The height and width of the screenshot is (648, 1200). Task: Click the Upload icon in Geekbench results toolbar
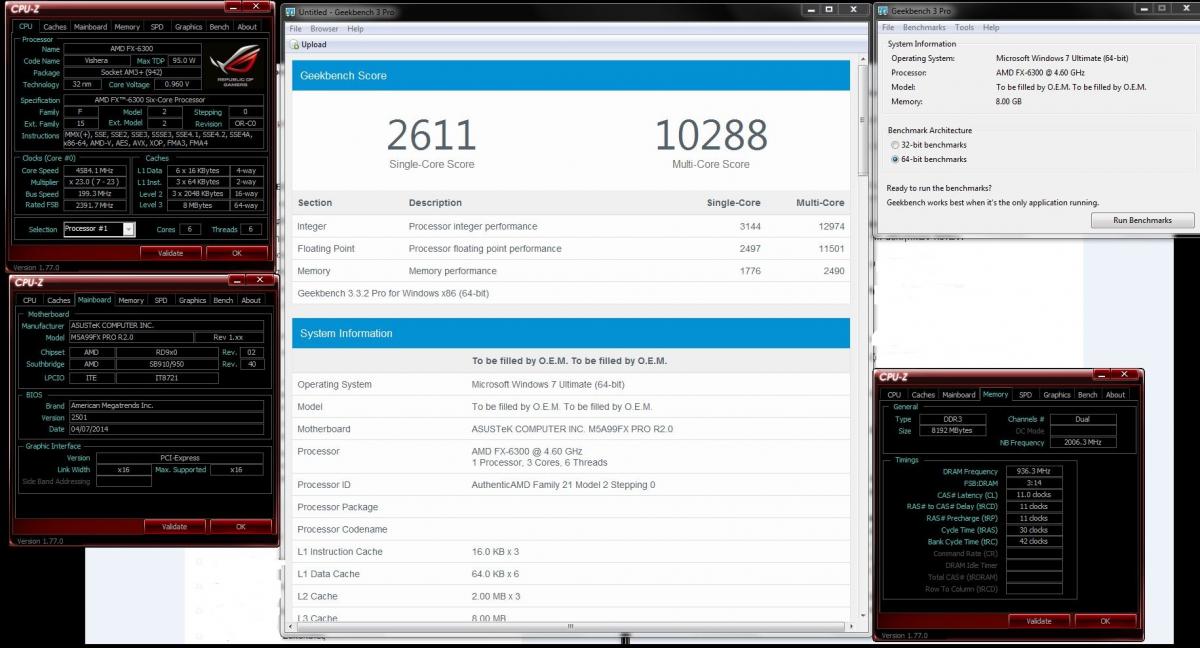coord(294,45)
